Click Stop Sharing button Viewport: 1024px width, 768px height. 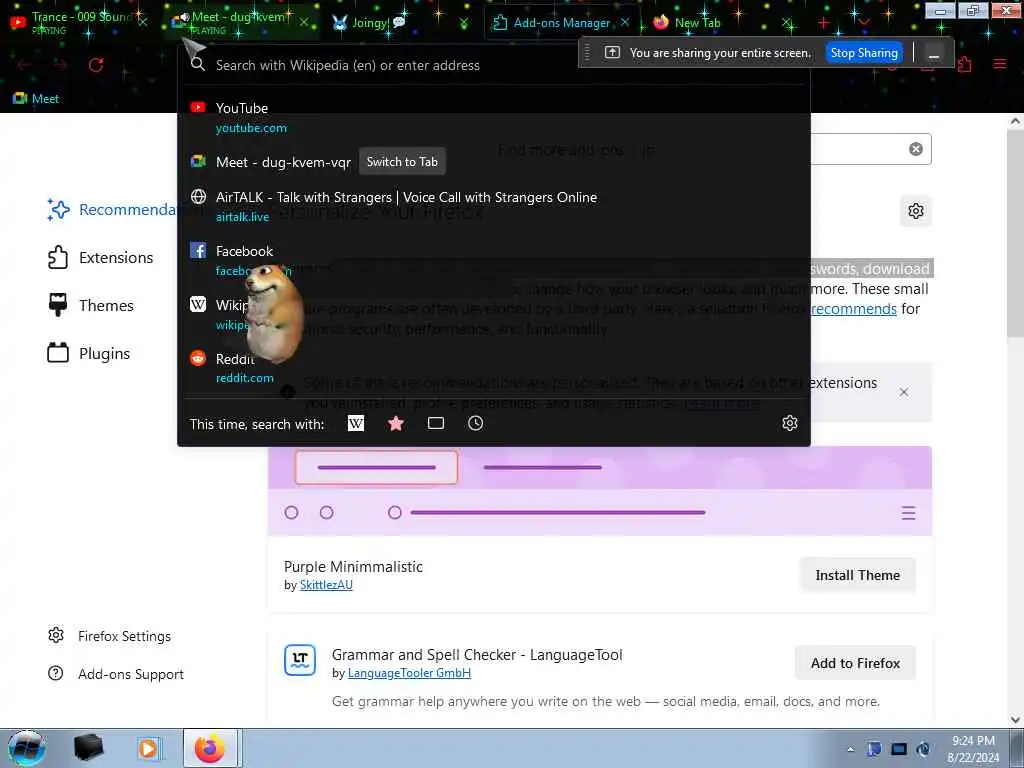(x=864, y=53)
